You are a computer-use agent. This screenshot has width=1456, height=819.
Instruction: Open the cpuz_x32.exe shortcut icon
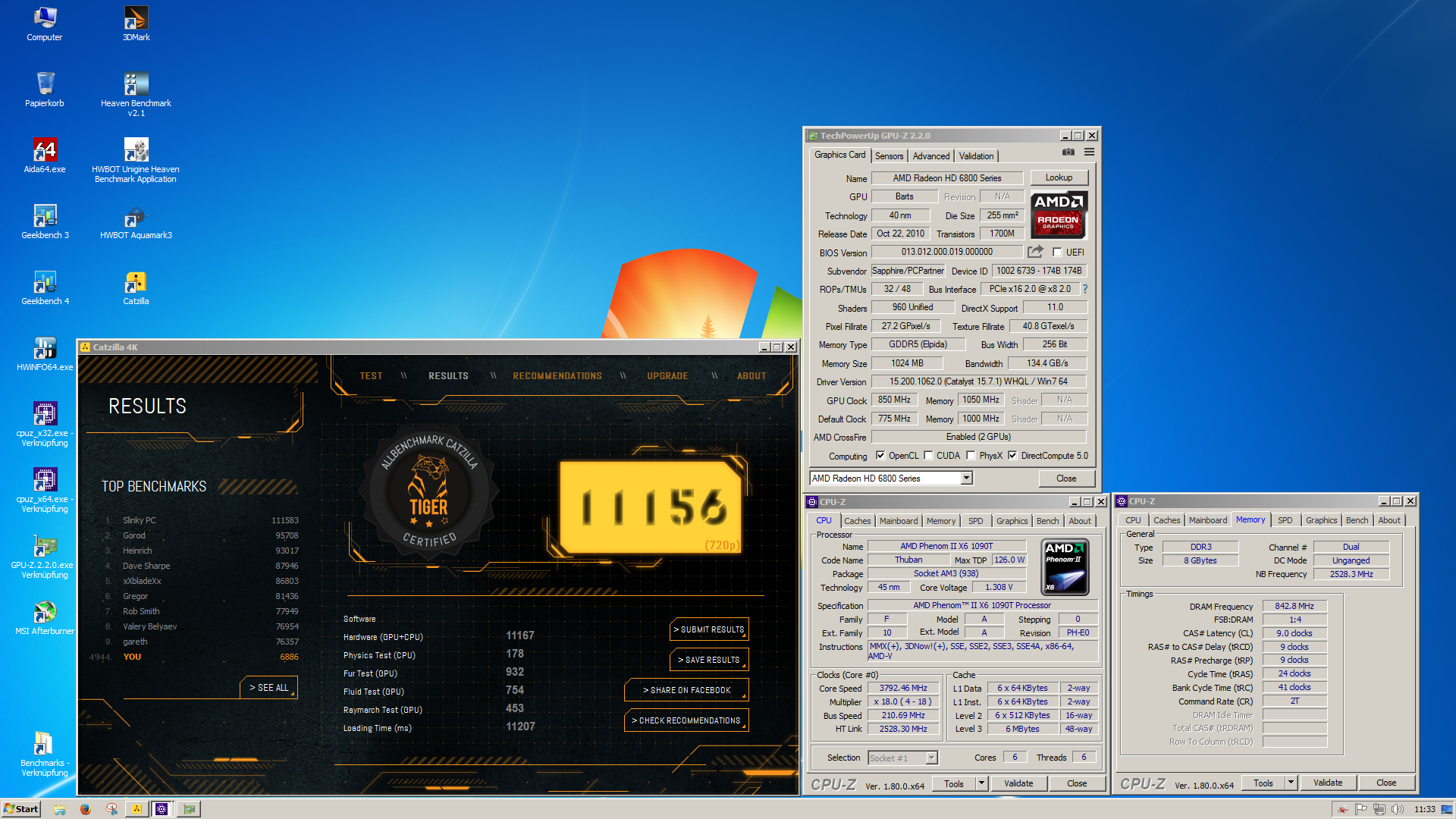coord(45,424)
